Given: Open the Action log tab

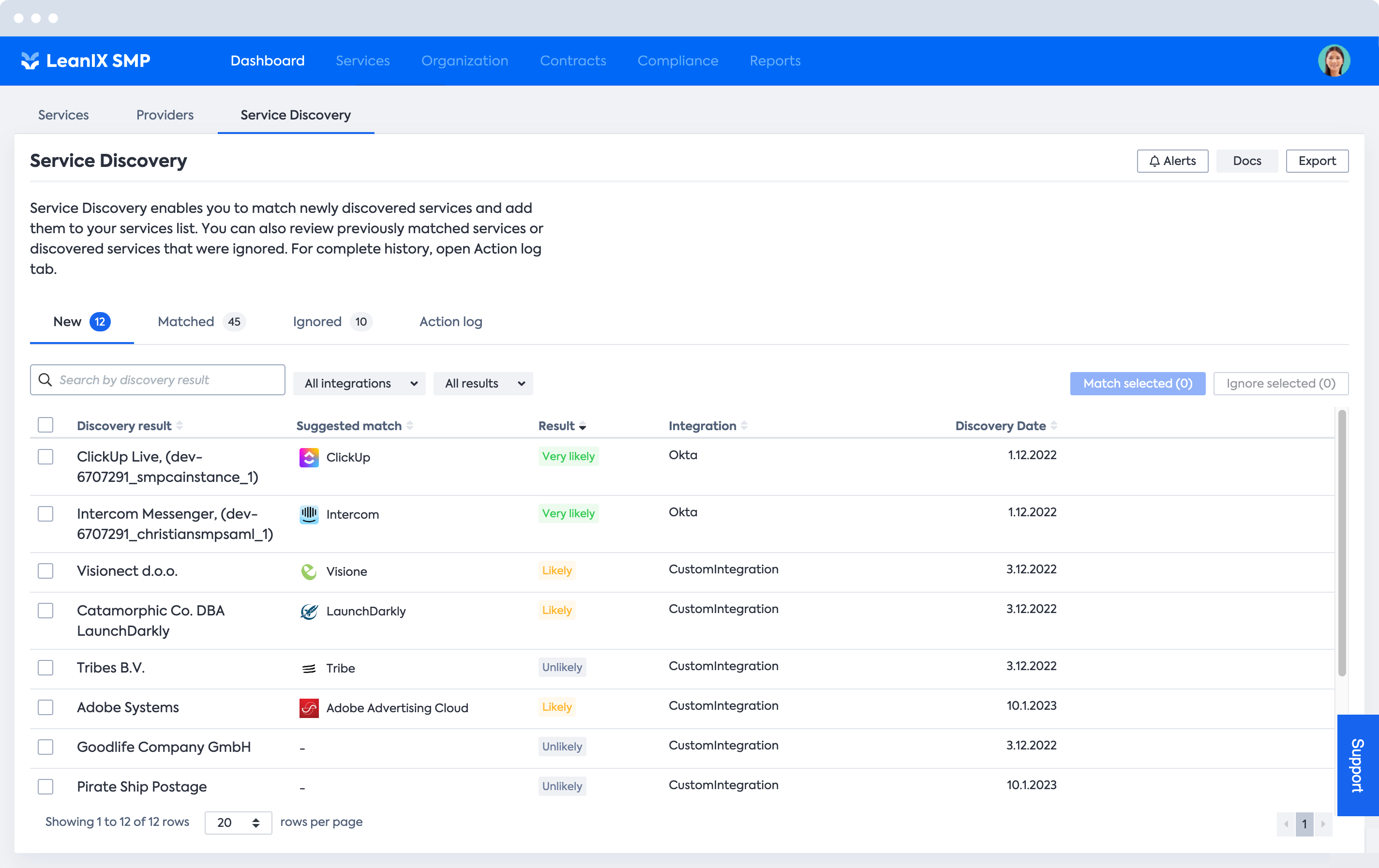Looking at the screenshot, I should [450, 322].
